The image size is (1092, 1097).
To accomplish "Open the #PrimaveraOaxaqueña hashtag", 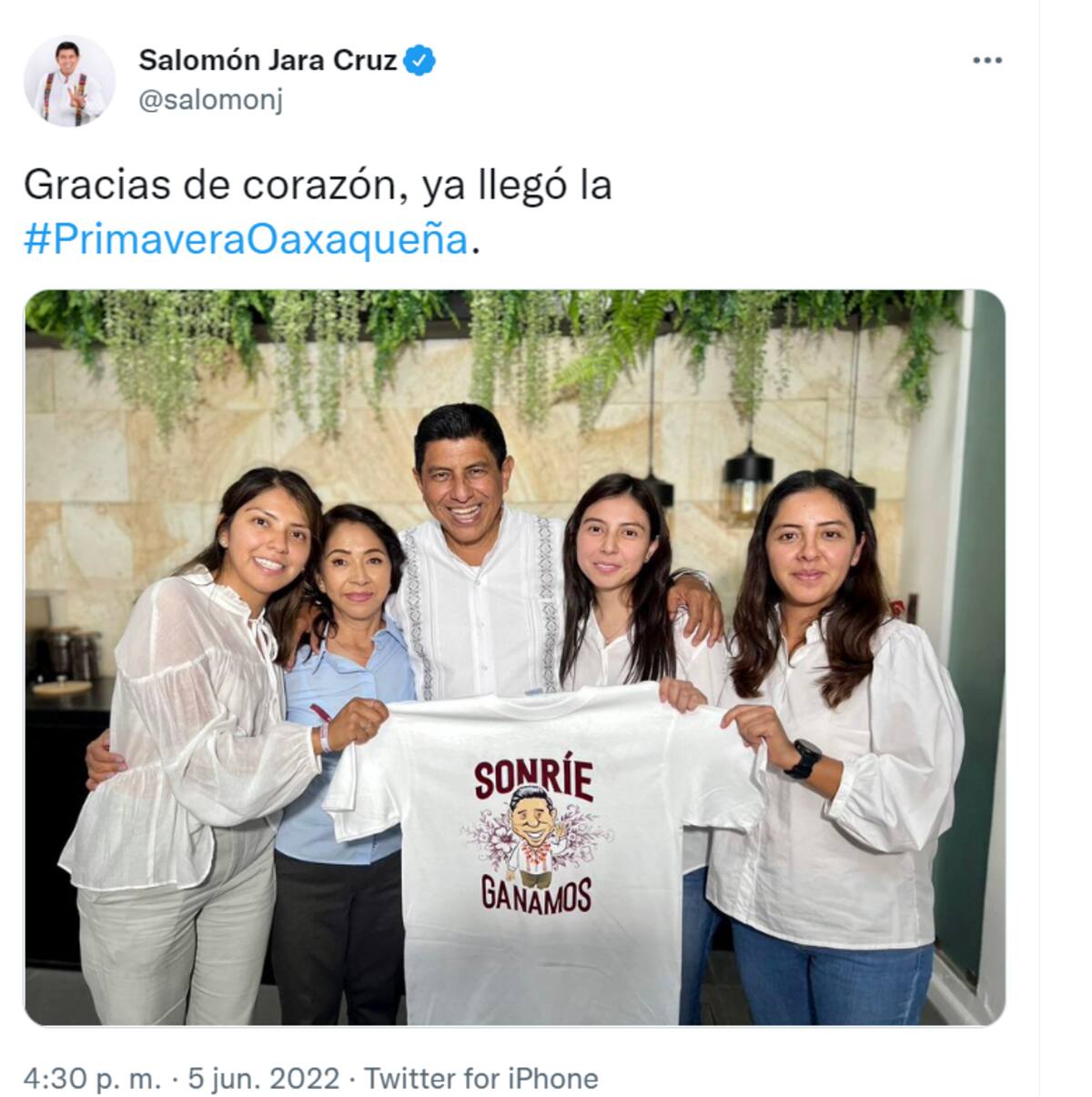I will pyautogui.click(x=246, y=239).
